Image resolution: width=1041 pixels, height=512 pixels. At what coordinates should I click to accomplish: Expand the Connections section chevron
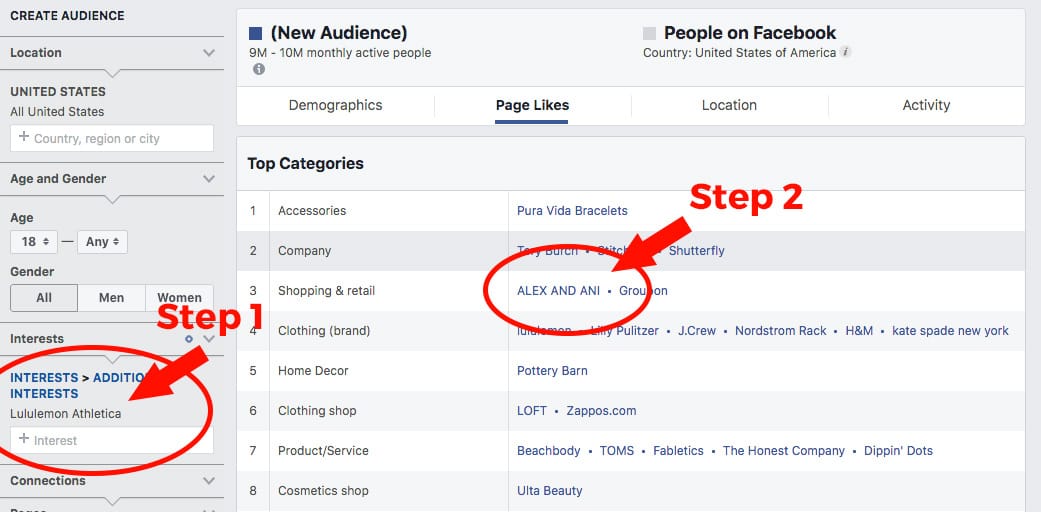click(x=209, y=480)
